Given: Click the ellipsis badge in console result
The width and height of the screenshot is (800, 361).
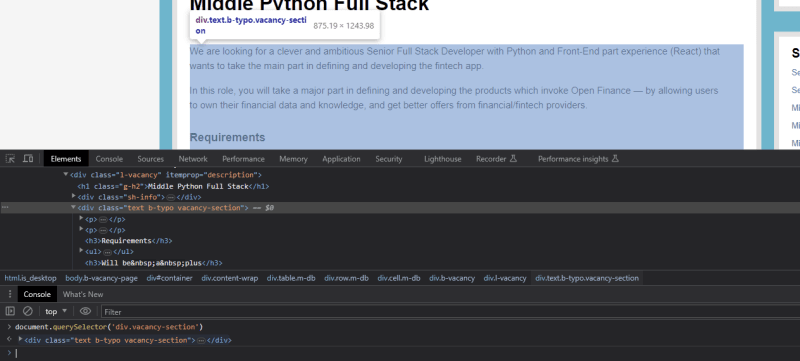Looking at the screenshot, I should (x=201, y=340).
